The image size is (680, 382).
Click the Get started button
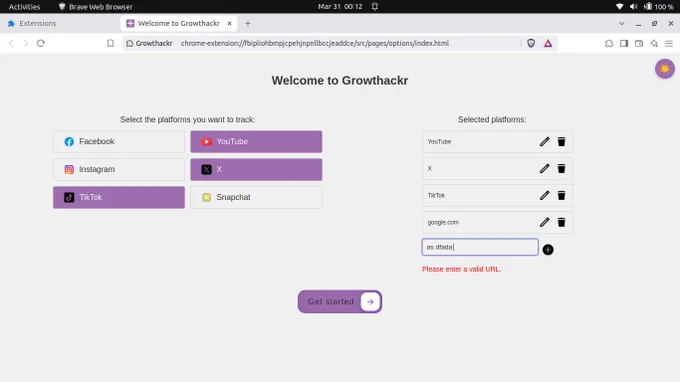pyautogui.click(x=340, y=302)
